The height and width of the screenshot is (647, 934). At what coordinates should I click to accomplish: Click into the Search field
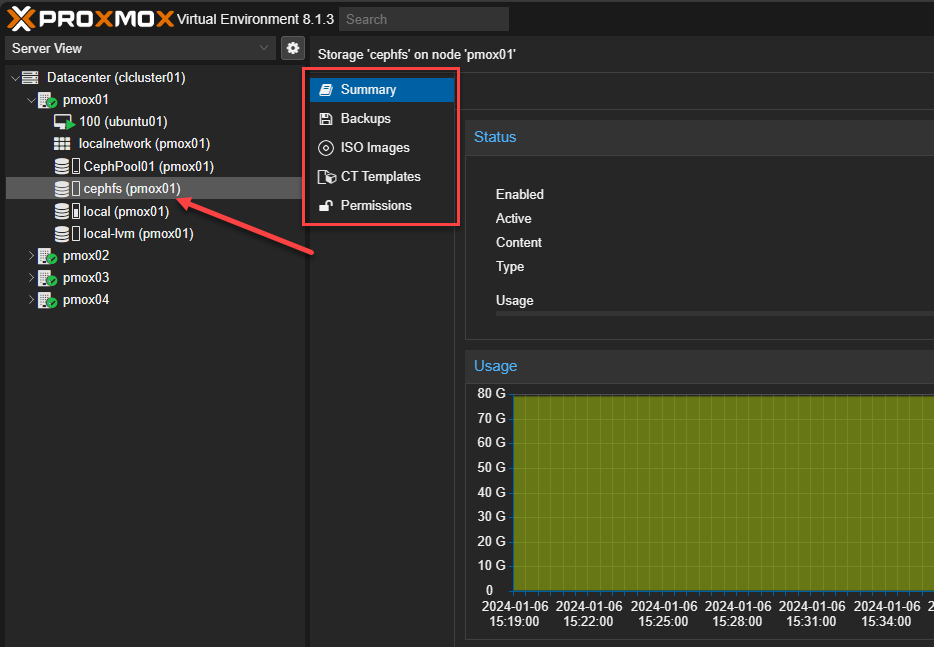423,19
